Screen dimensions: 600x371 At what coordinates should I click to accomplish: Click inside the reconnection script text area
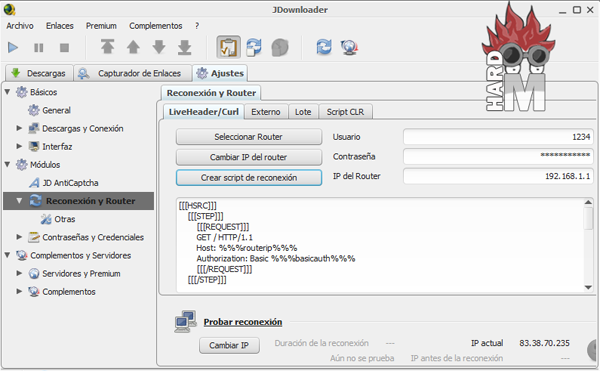tap(380, 245)
